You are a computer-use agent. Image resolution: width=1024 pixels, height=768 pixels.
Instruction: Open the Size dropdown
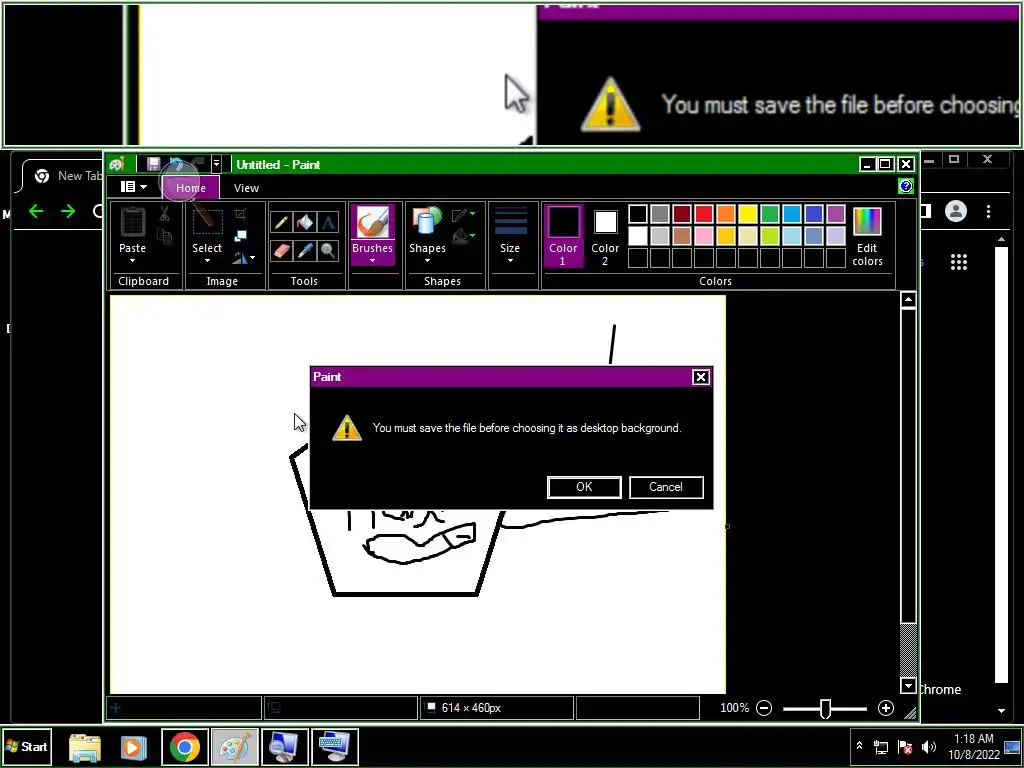(510, 236)
